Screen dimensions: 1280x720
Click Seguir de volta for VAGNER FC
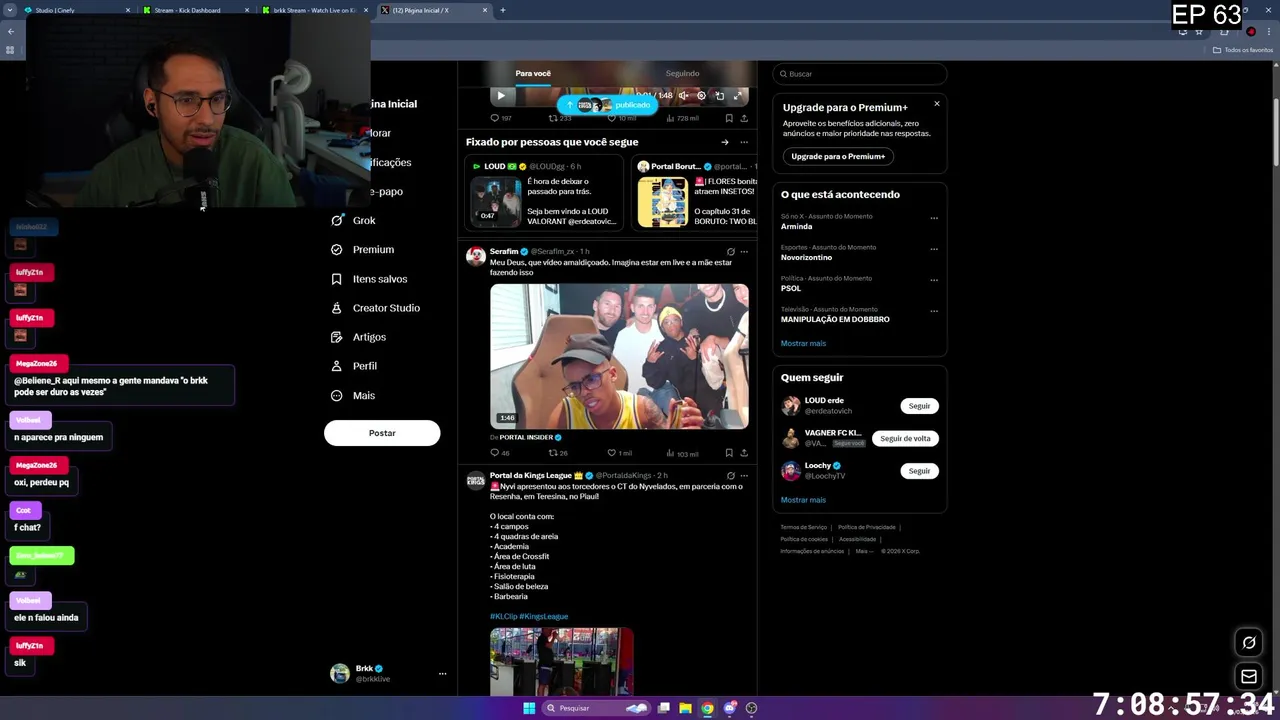(905, 438)
